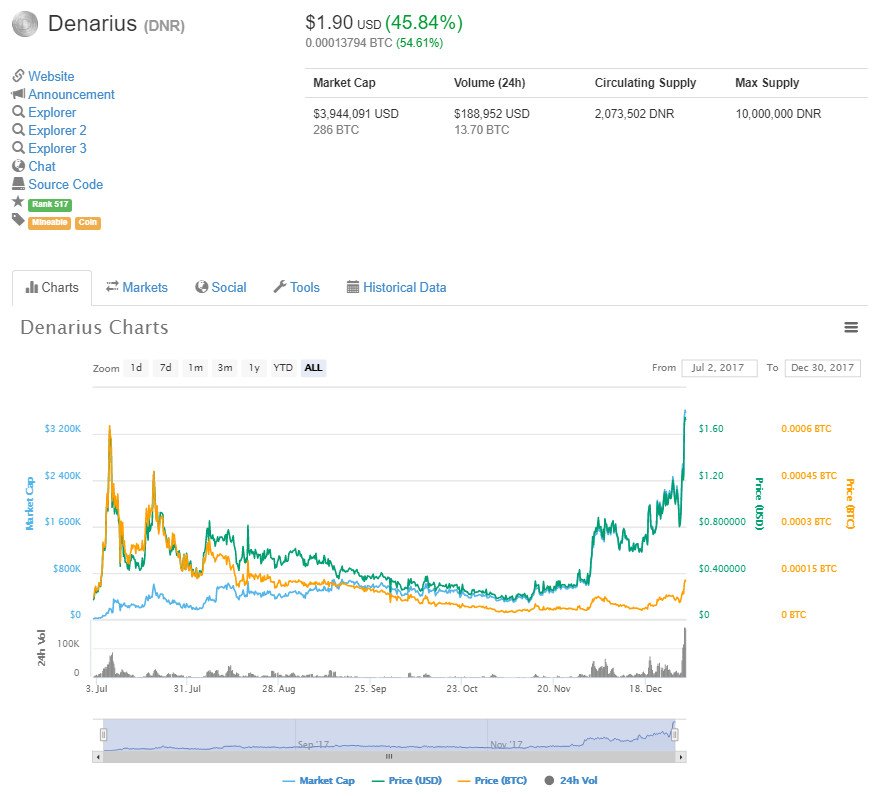Click the navigator scrollbar center grip
The image size is (880, 796).
point(389,757)
